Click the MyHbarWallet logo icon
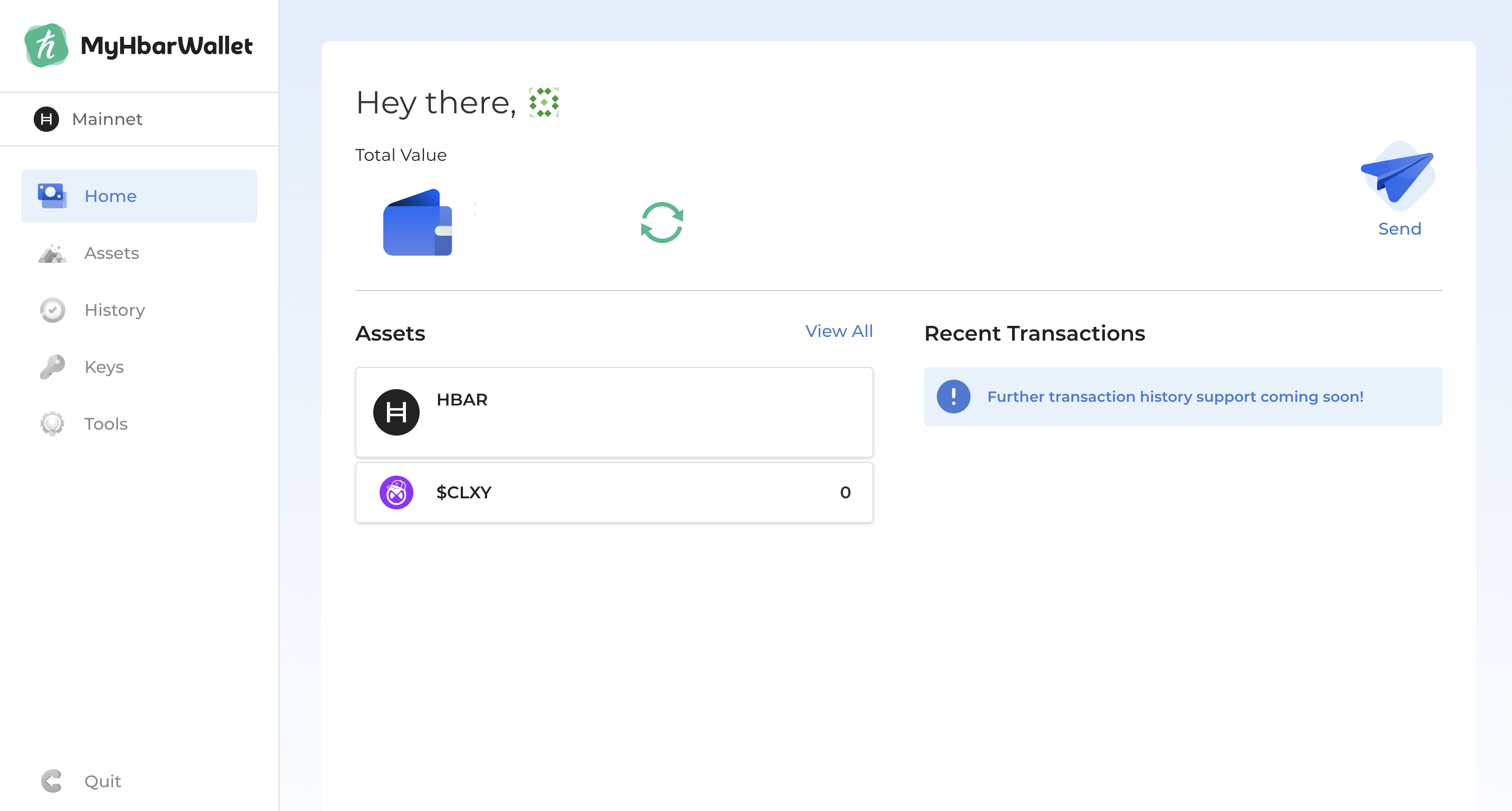Viewport: 1512px width, 811px height. tap(46, 46)
